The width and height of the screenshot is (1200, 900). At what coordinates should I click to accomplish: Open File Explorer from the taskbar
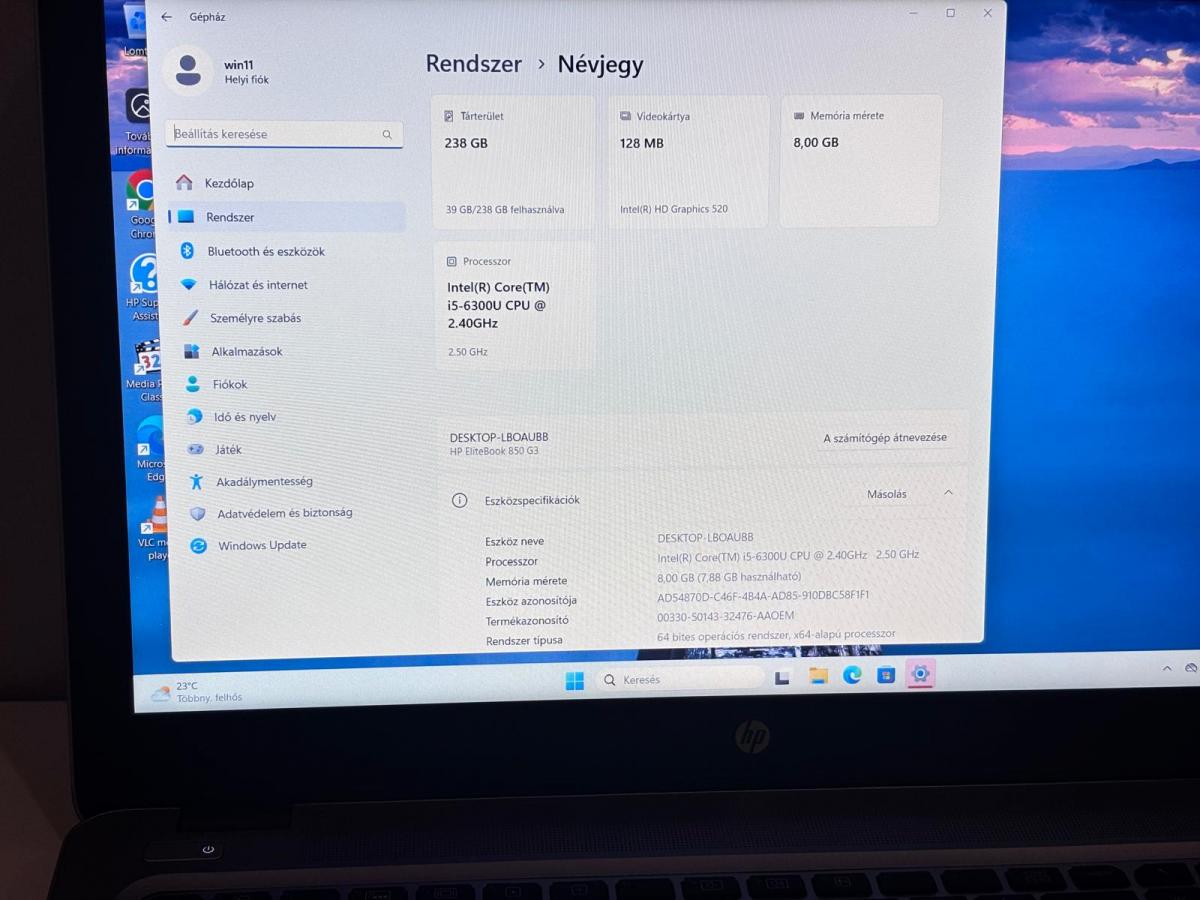point(818,676)
